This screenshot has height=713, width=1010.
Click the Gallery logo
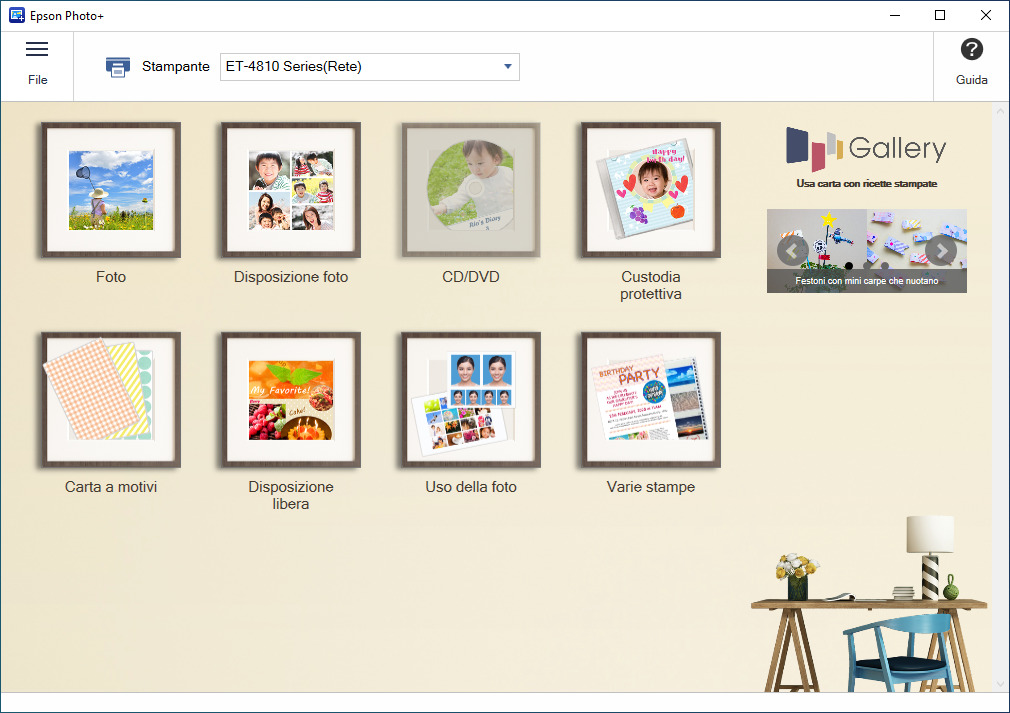click(x=866, y=150)
